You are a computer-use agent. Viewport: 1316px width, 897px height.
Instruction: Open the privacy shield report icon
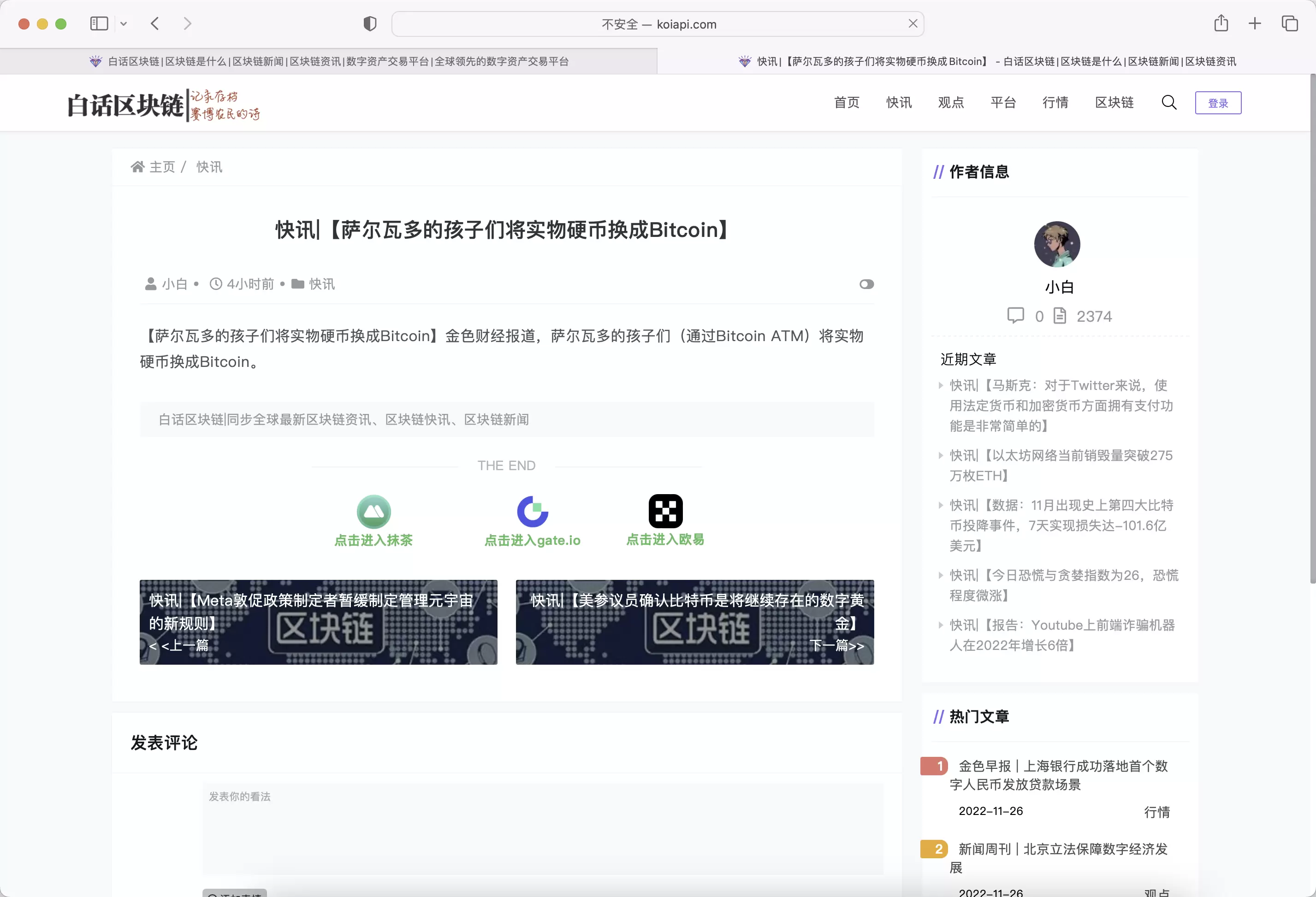(370, 24)
